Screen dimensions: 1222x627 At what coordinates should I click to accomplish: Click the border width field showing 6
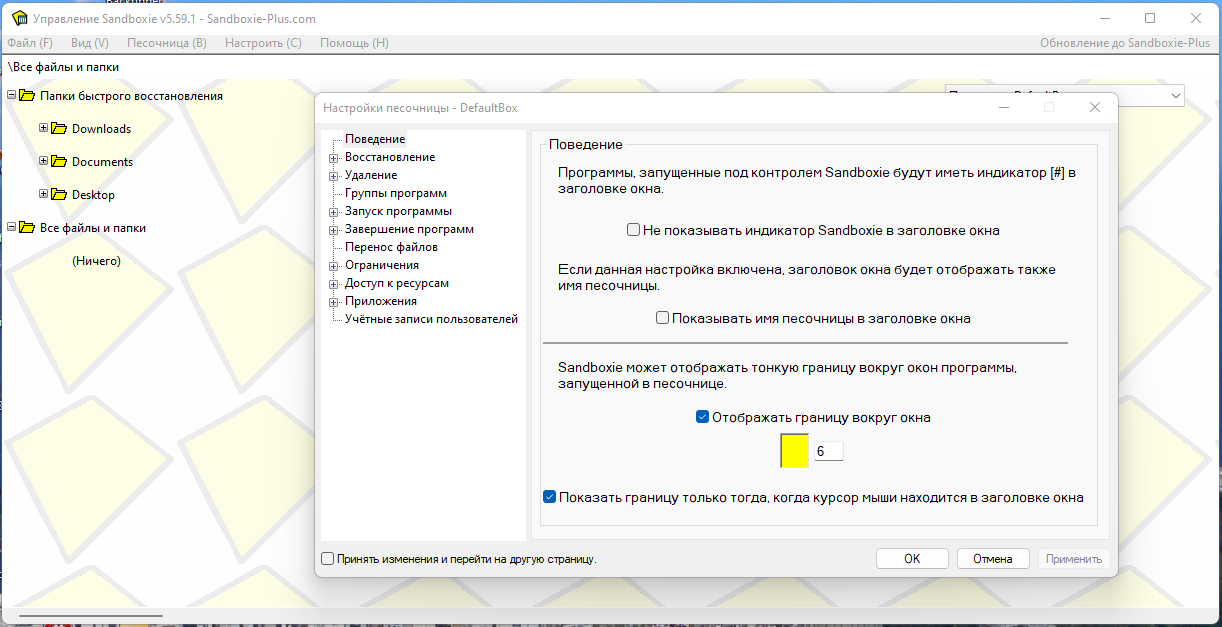pos(828,452)
